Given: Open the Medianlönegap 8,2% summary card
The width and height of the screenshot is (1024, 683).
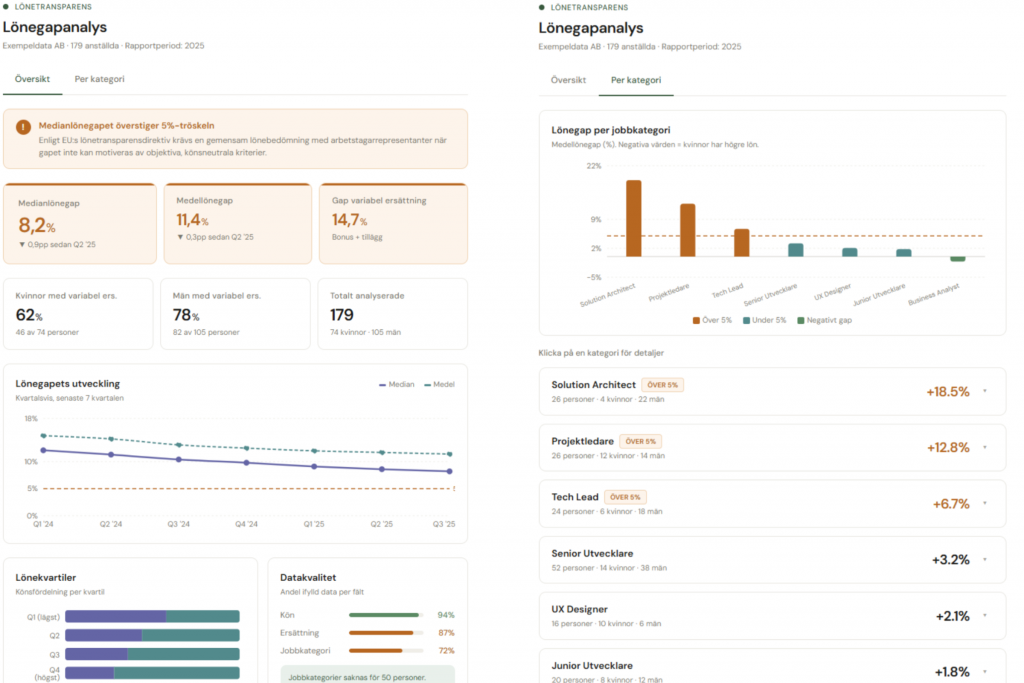Looking at the screenshot, I should tap(80, 223).
